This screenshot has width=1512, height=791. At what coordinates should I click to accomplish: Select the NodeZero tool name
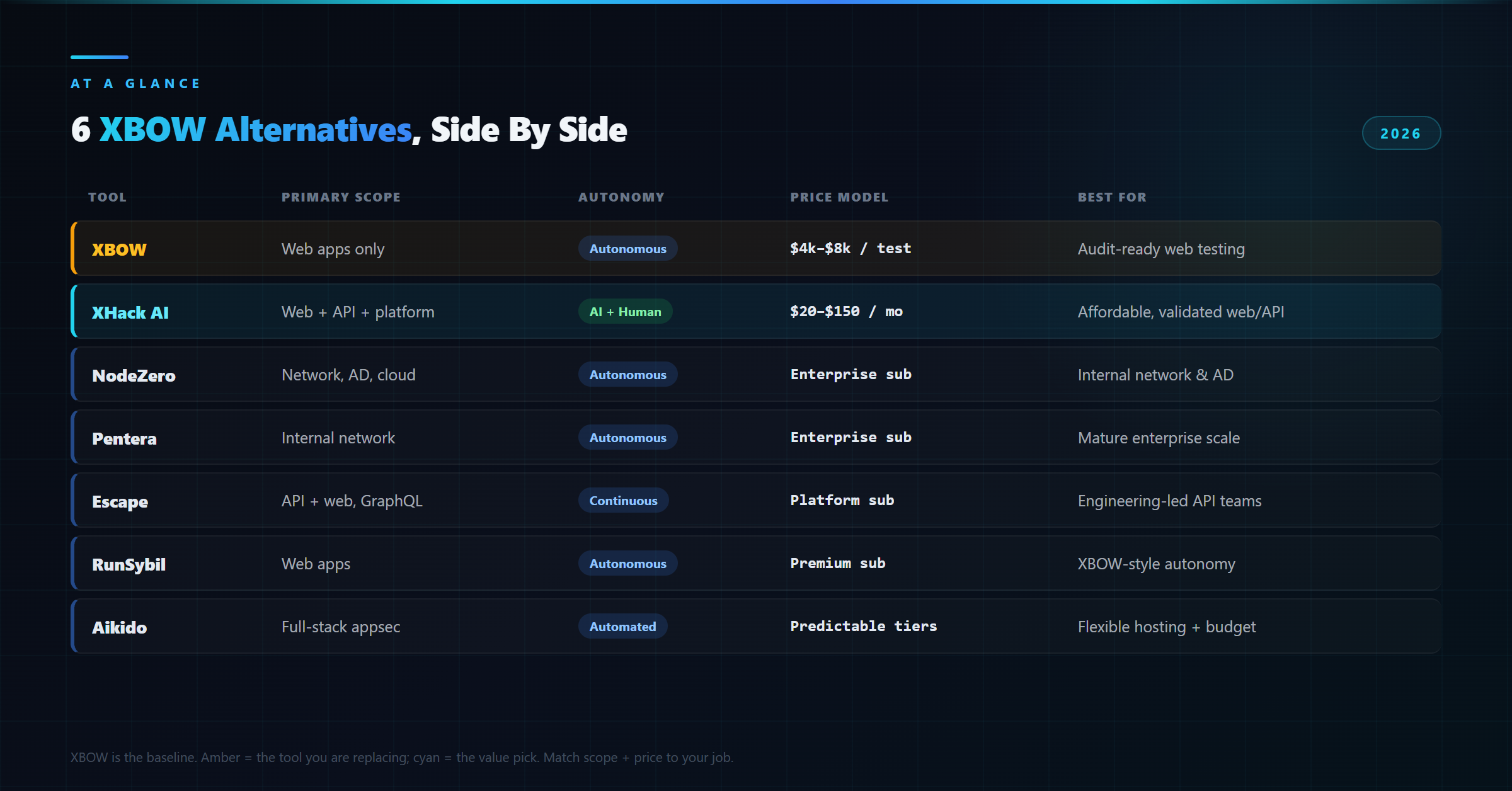click(x=134, y=375)
